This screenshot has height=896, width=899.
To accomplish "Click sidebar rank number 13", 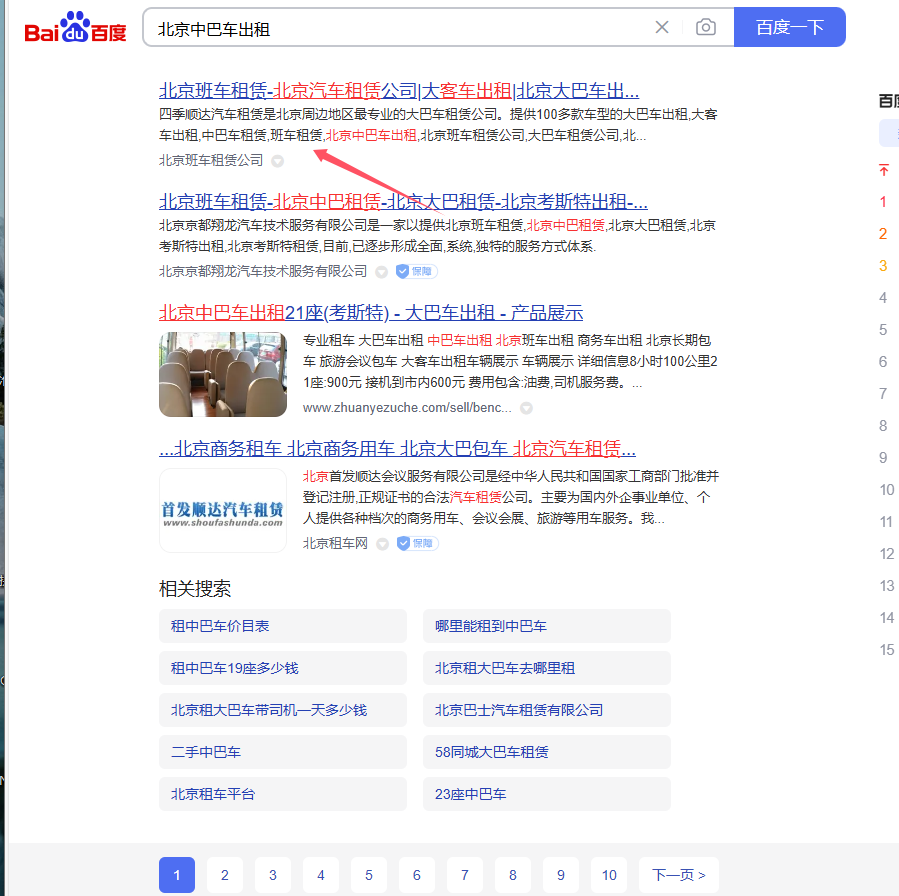I will coord(887,586).
